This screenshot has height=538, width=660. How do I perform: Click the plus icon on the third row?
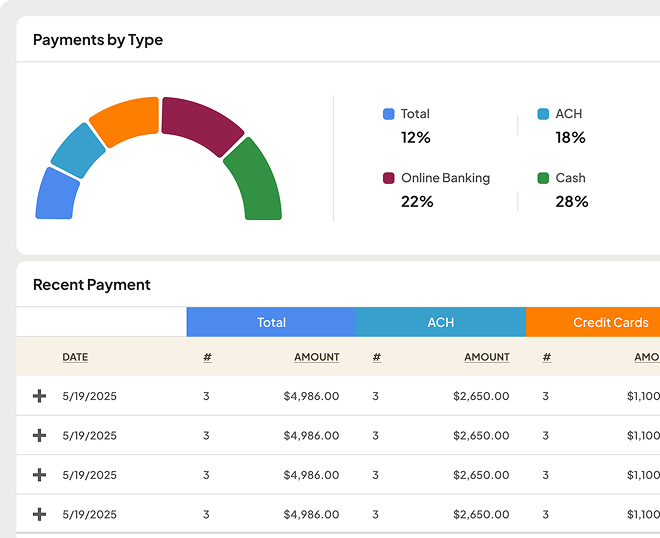point(40,475)
